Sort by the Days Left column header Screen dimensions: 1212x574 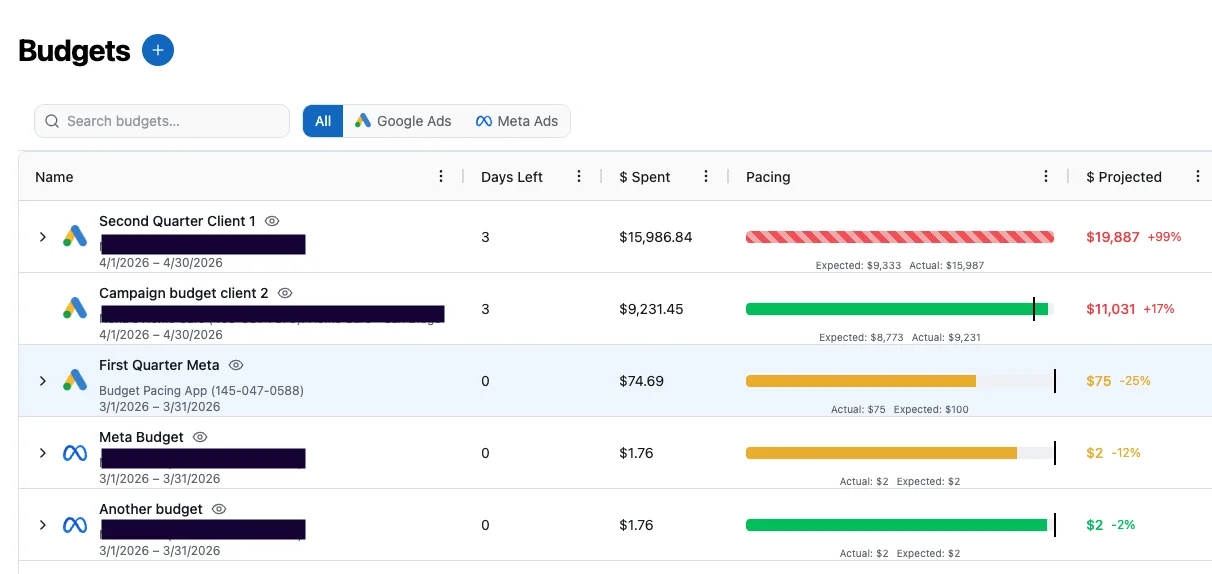[512, 177]
